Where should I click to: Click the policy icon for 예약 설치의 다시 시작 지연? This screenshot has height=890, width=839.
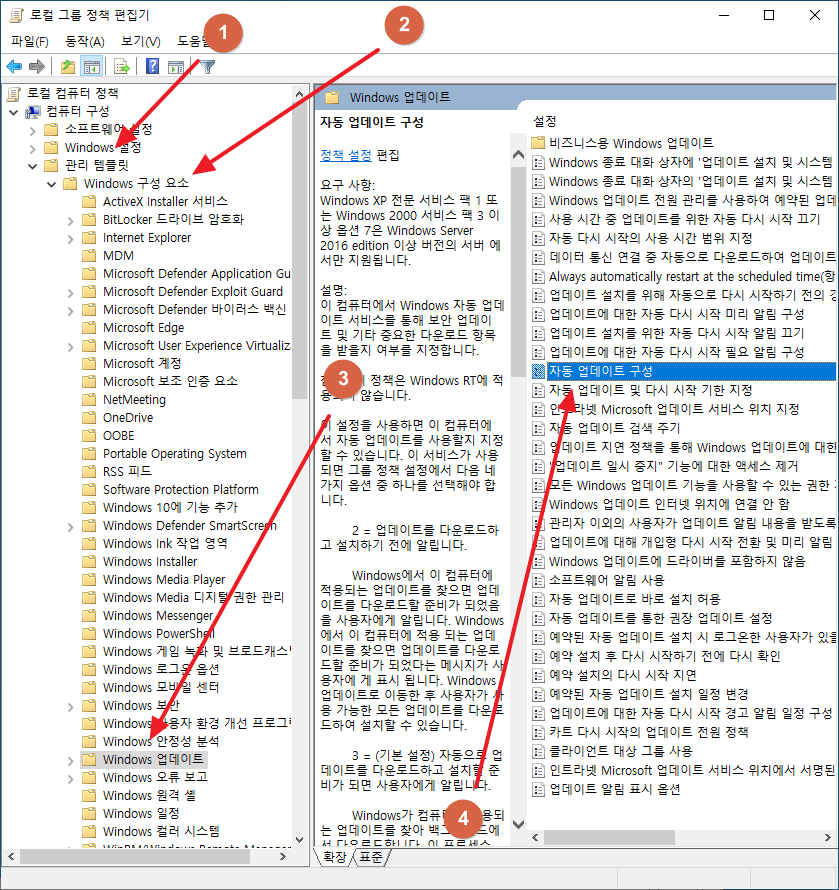click(538, 675)
